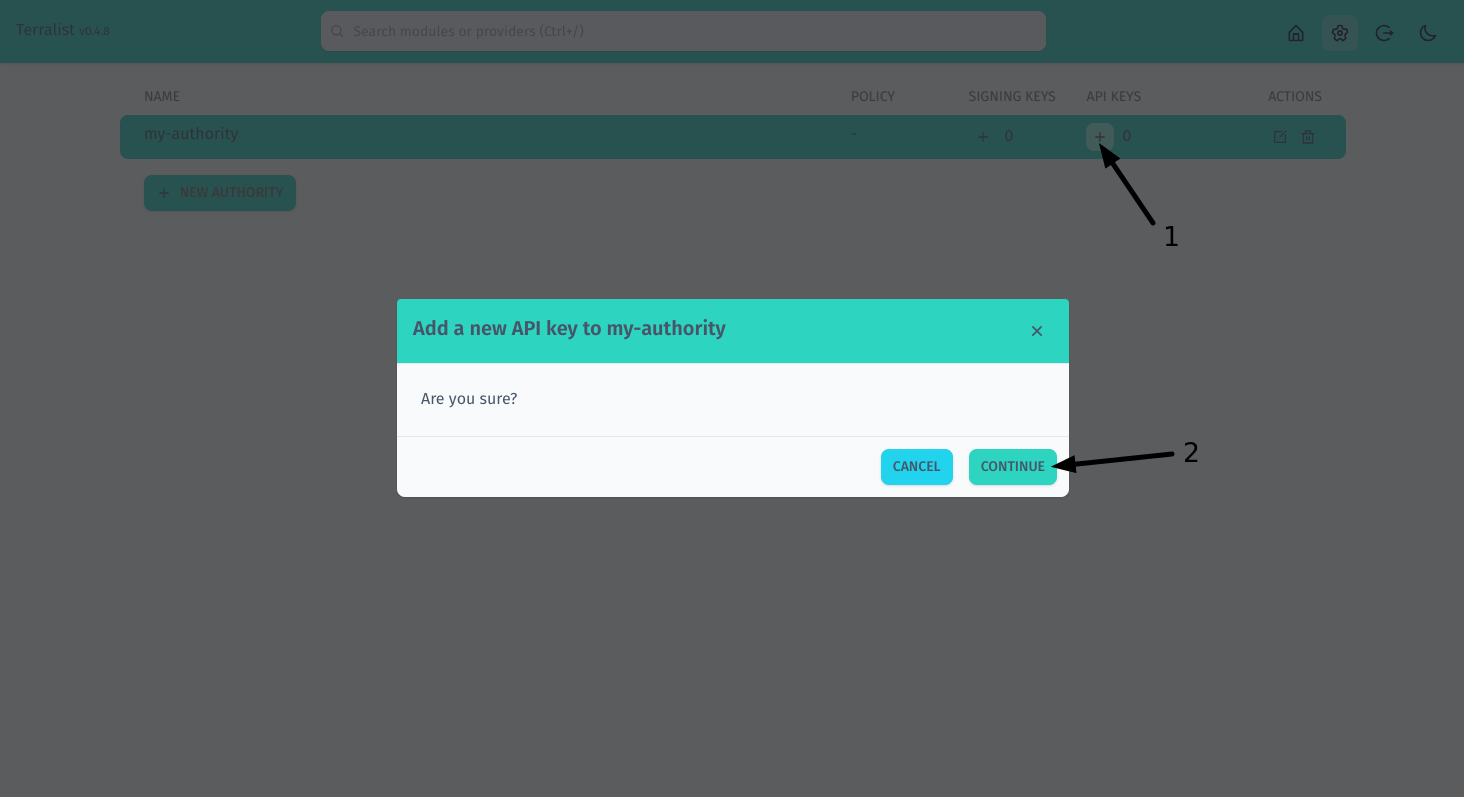Go to the home page icon
This screenshot has width=1464, height=797.
1296,33
